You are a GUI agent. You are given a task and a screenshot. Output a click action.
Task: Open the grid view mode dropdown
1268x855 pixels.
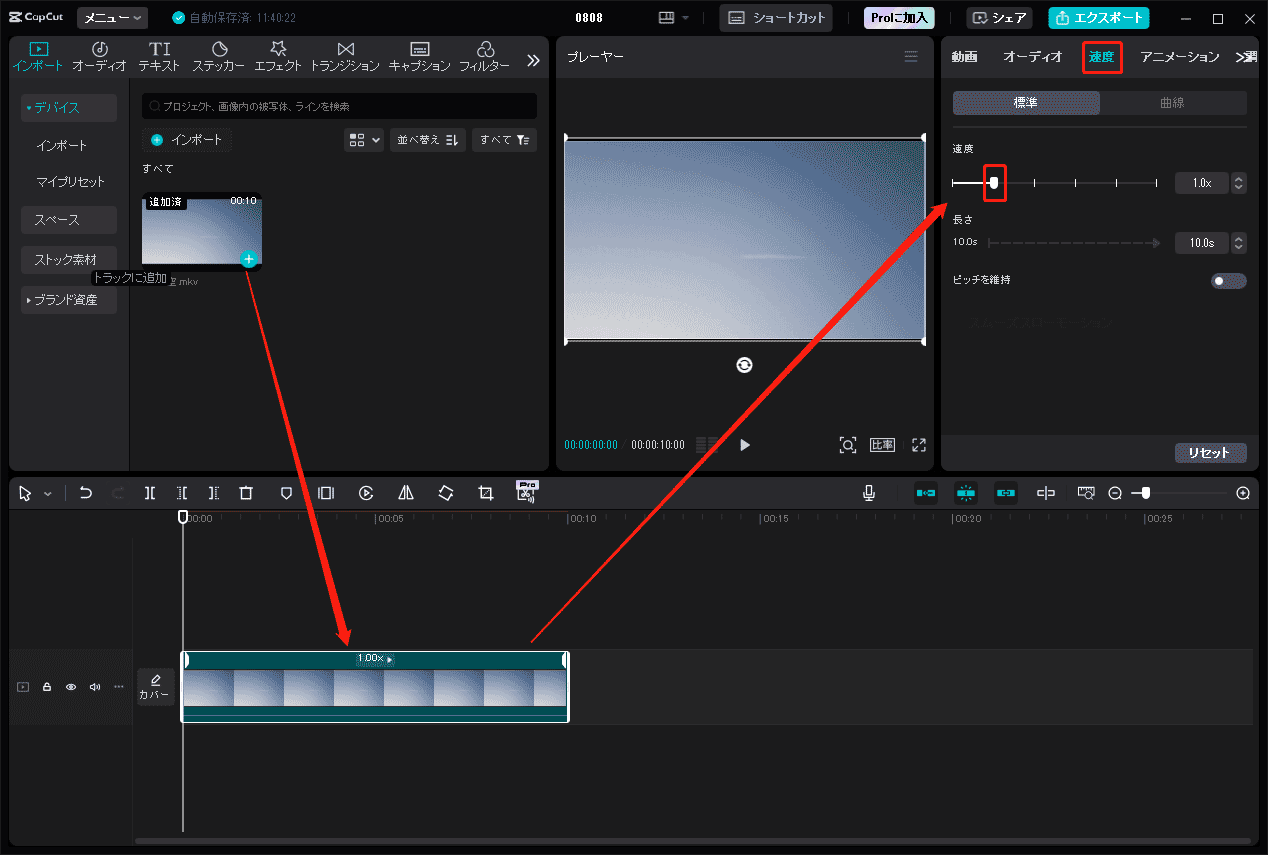(364, 140)
